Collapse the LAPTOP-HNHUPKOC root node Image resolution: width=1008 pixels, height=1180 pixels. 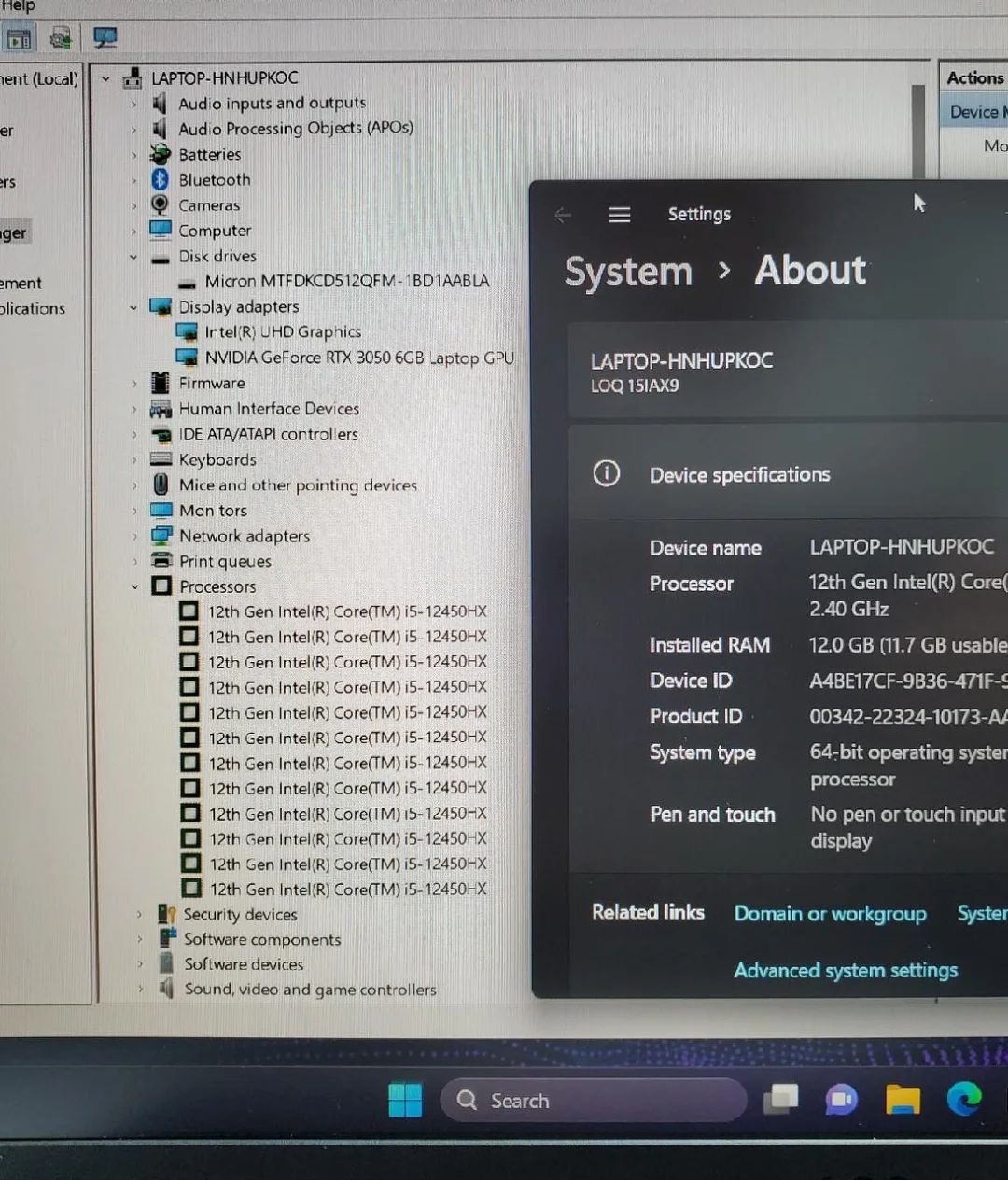(x=105, y=79)
